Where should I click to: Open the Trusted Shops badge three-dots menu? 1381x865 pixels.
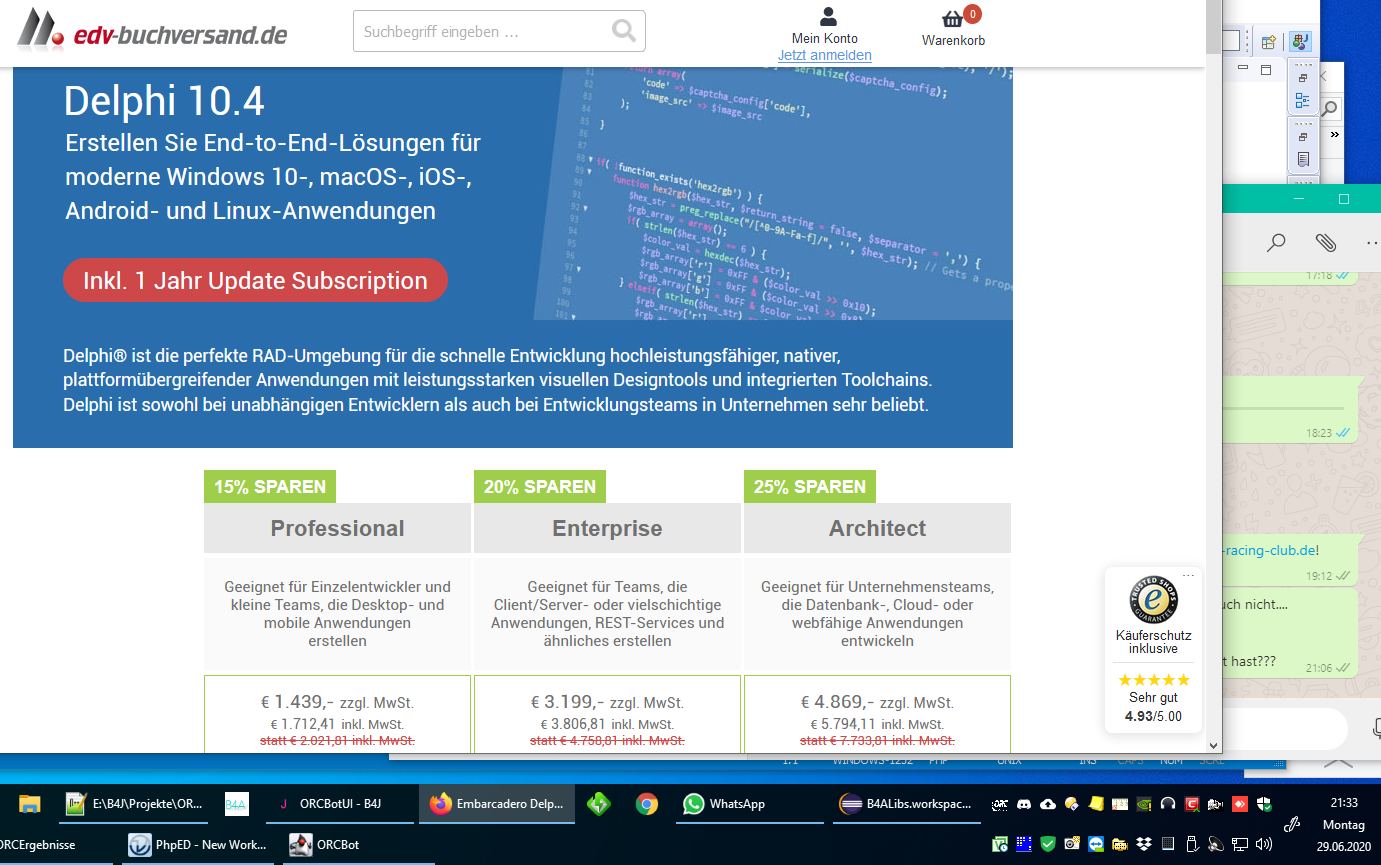(1187, 575)
